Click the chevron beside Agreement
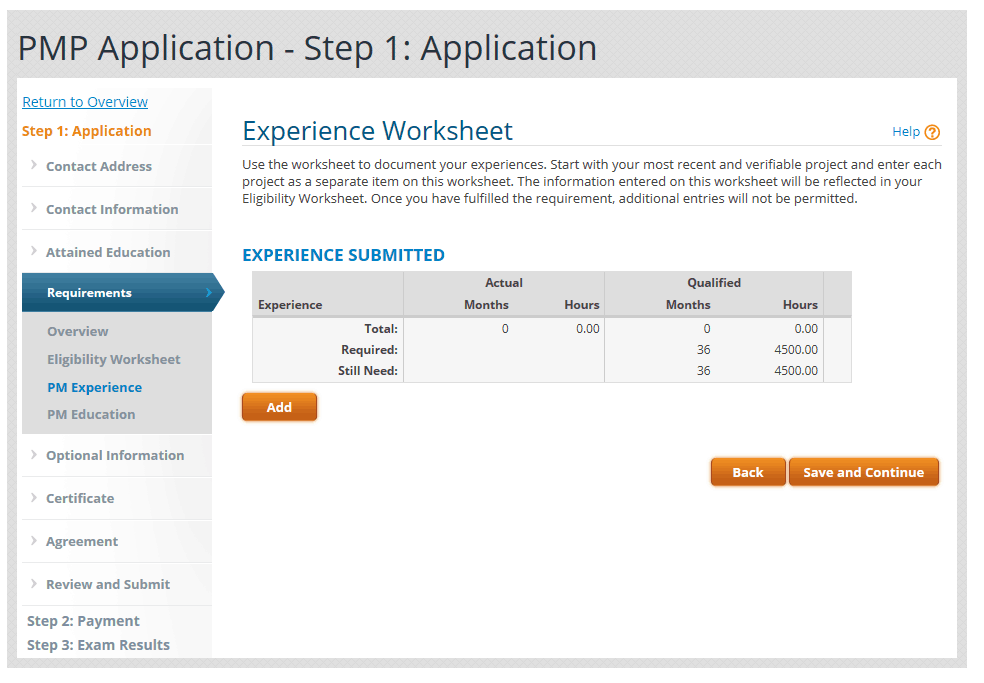Viewport: 984px width, 683px height. 33,541
